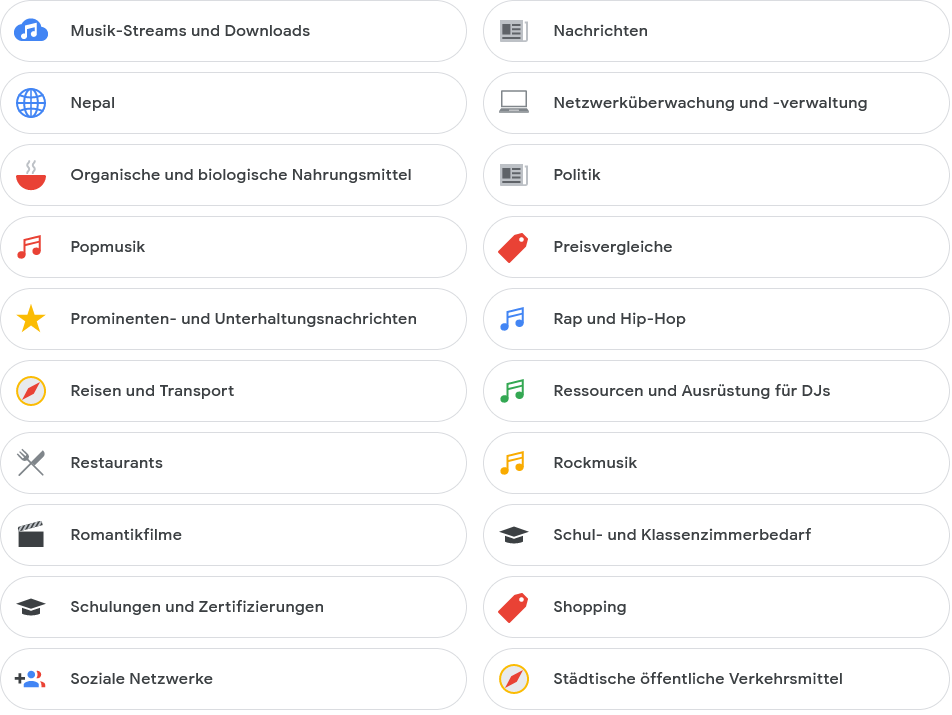Click the add-people Soziale Netzwerke icon
Screen dimensions: 952x715
point(31,679)
